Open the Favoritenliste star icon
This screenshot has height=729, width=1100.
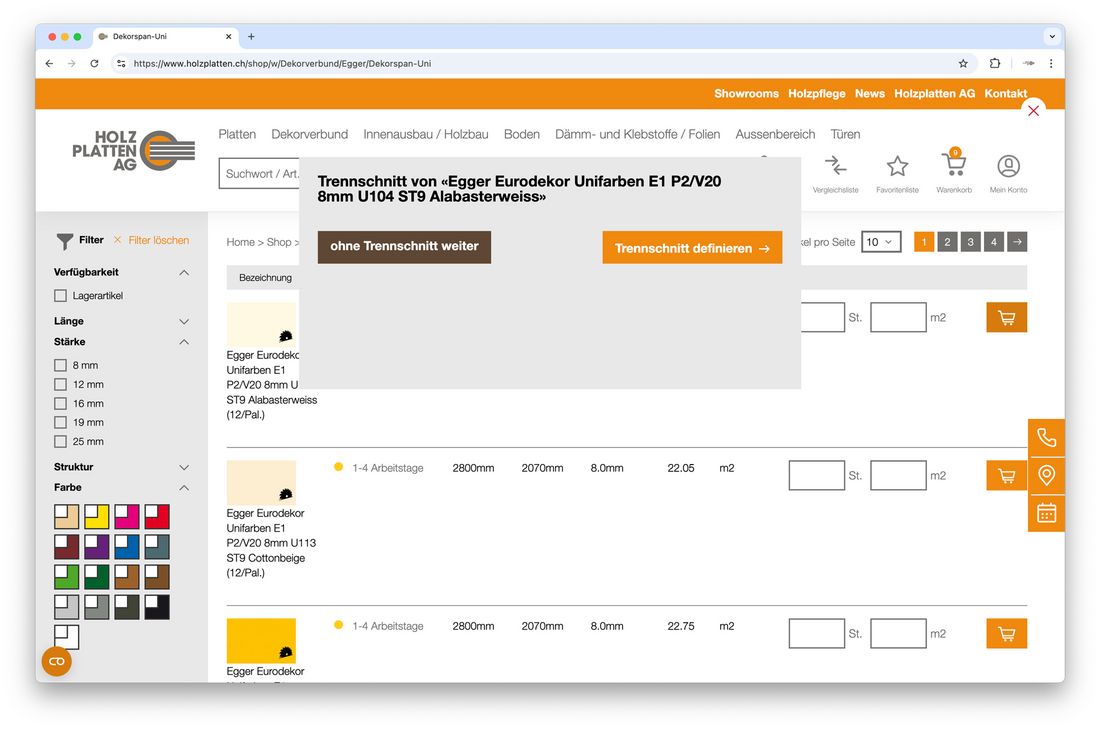point(897,167)
